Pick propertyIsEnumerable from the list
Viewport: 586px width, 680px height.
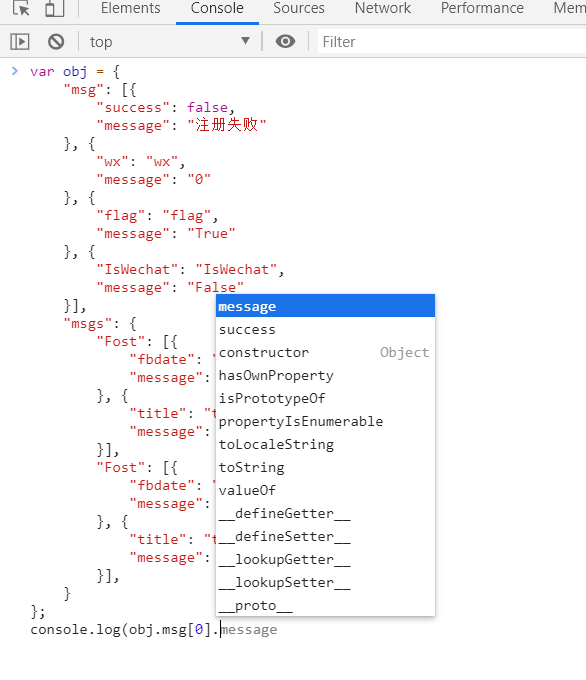[x=325, y=421]
